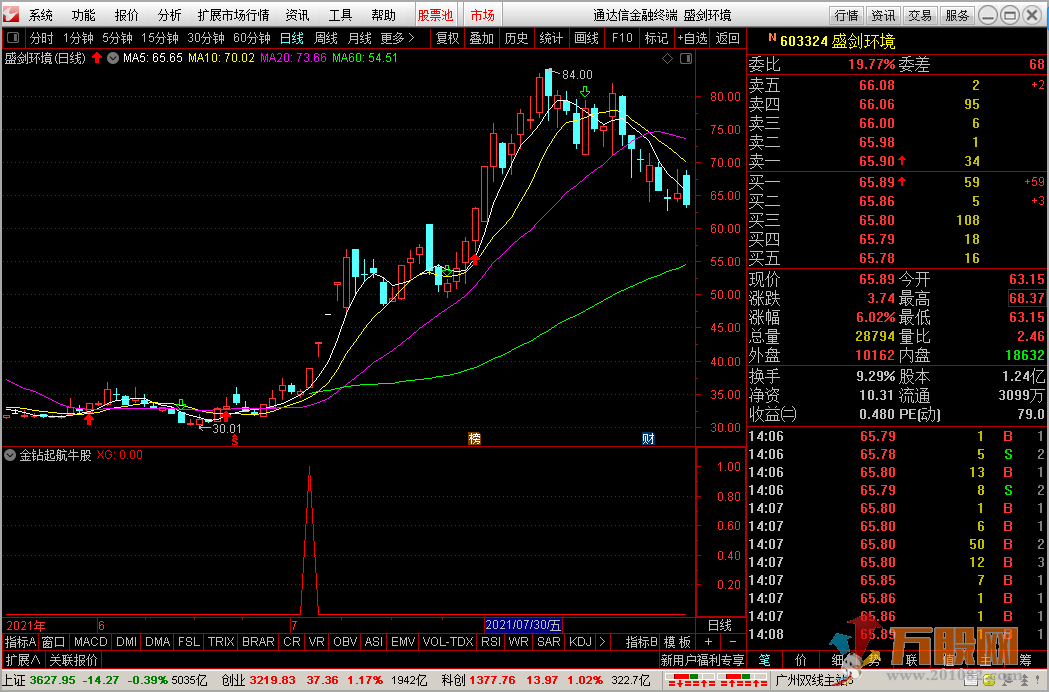Click the 上证 index value in status bar
Image resolution: width=1049 pixels, height=692 pixels.
click(x=52, y=680)
